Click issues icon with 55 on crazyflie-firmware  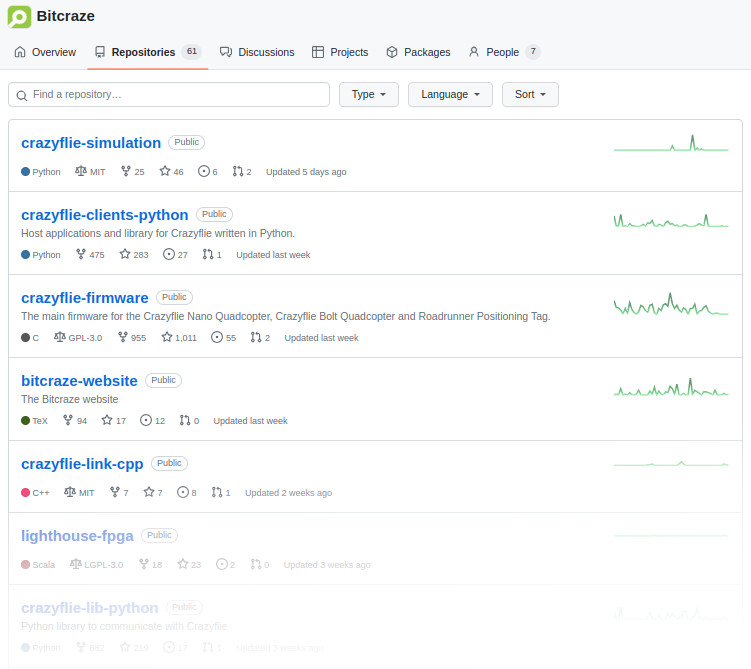pyautogui.click(x=217, y=337)
